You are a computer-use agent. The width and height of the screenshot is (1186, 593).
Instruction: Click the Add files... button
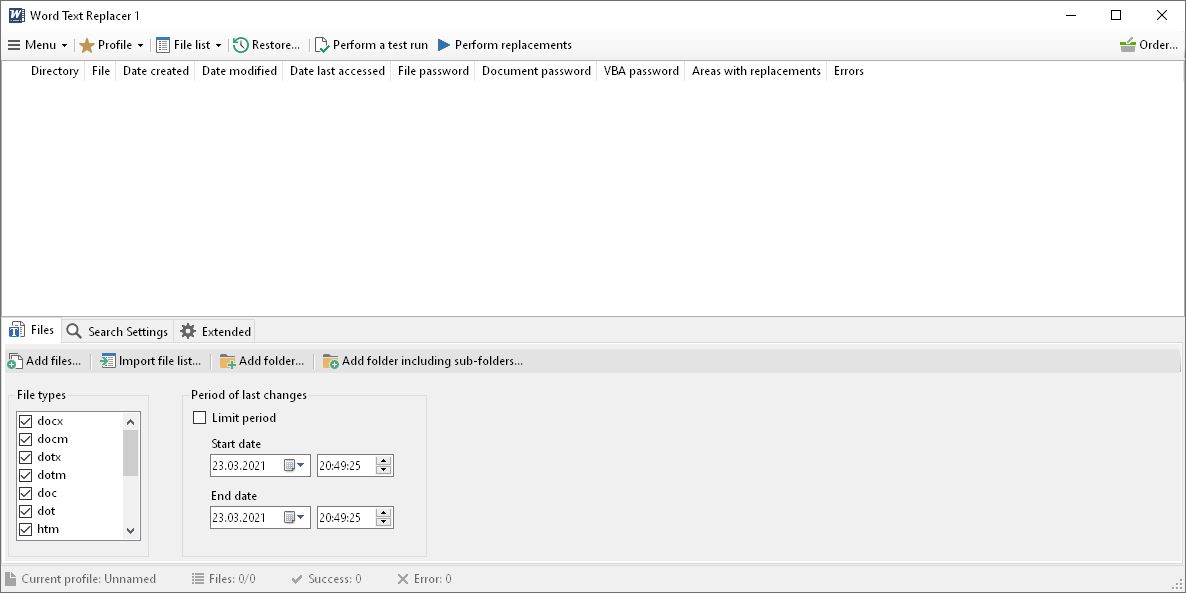pos(45,362)
